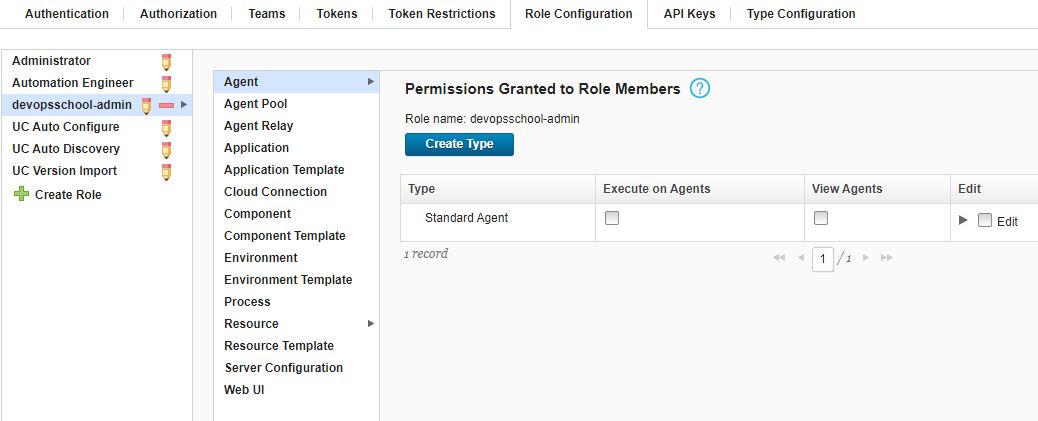
Task: Click pencil icon beside UC Auto Discovery
Action: point(166,149)
